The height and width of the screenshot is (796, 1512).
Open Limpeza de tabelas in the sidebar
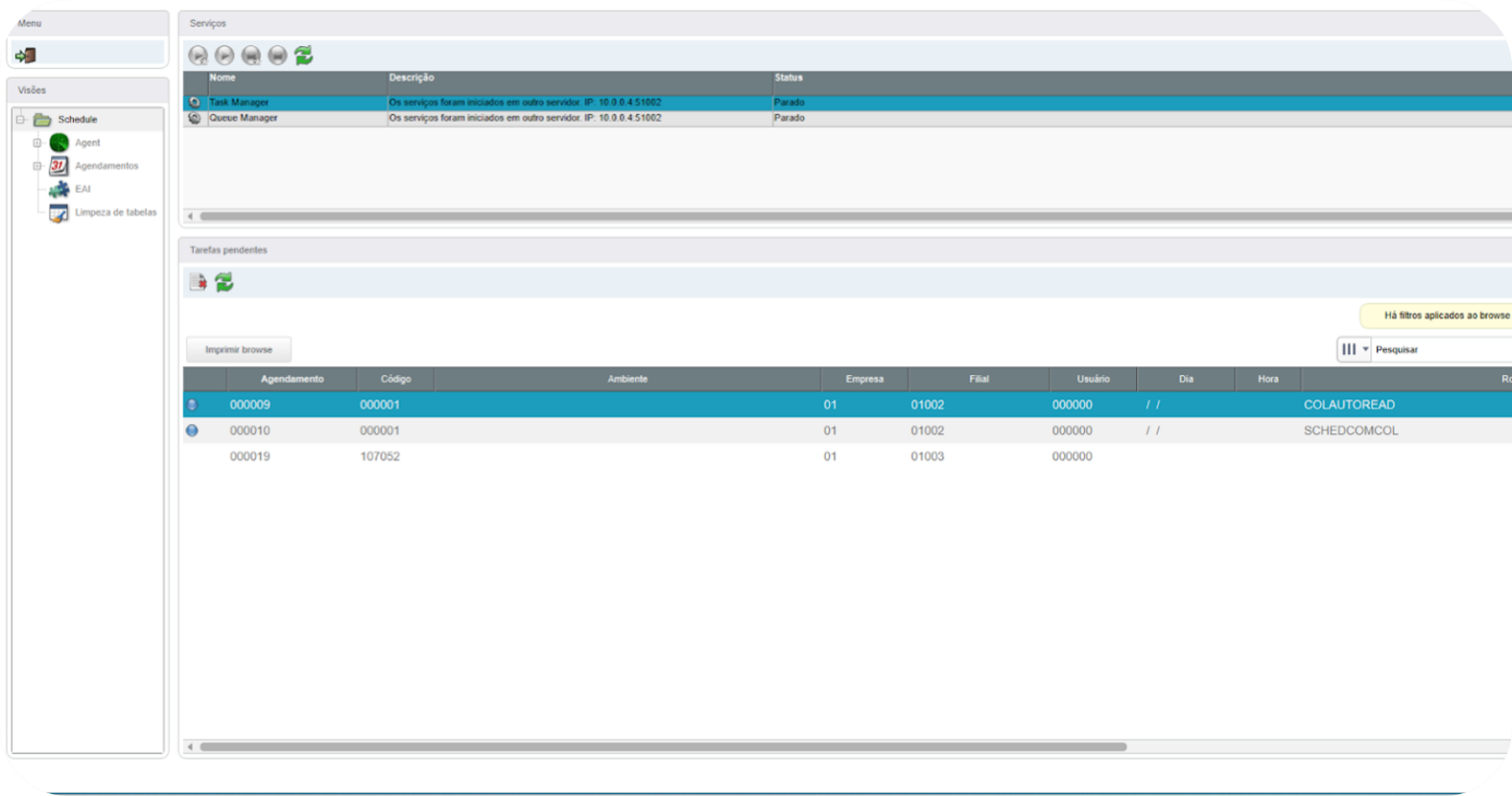(x=115, y=213)
